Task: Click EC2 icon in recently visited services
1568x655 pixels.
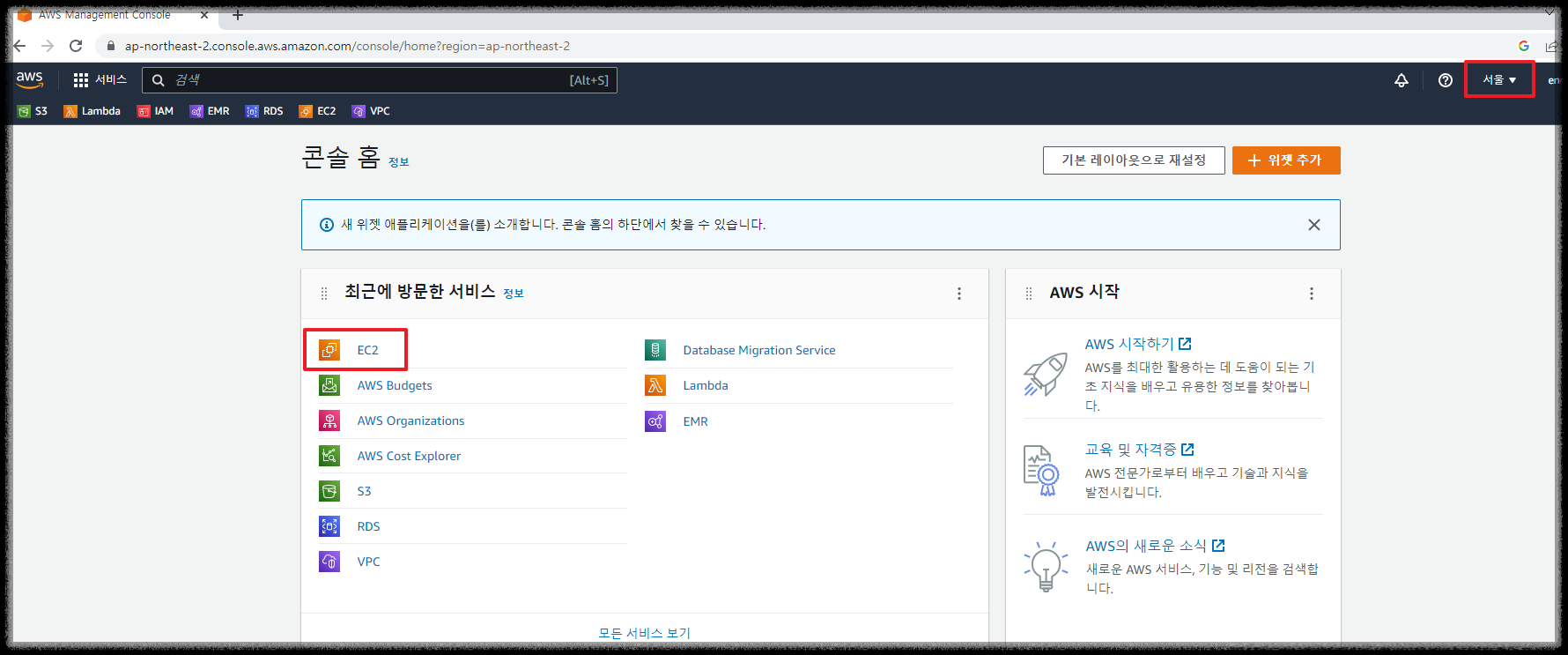Action: pyautogui.click(x=329, y=350)
